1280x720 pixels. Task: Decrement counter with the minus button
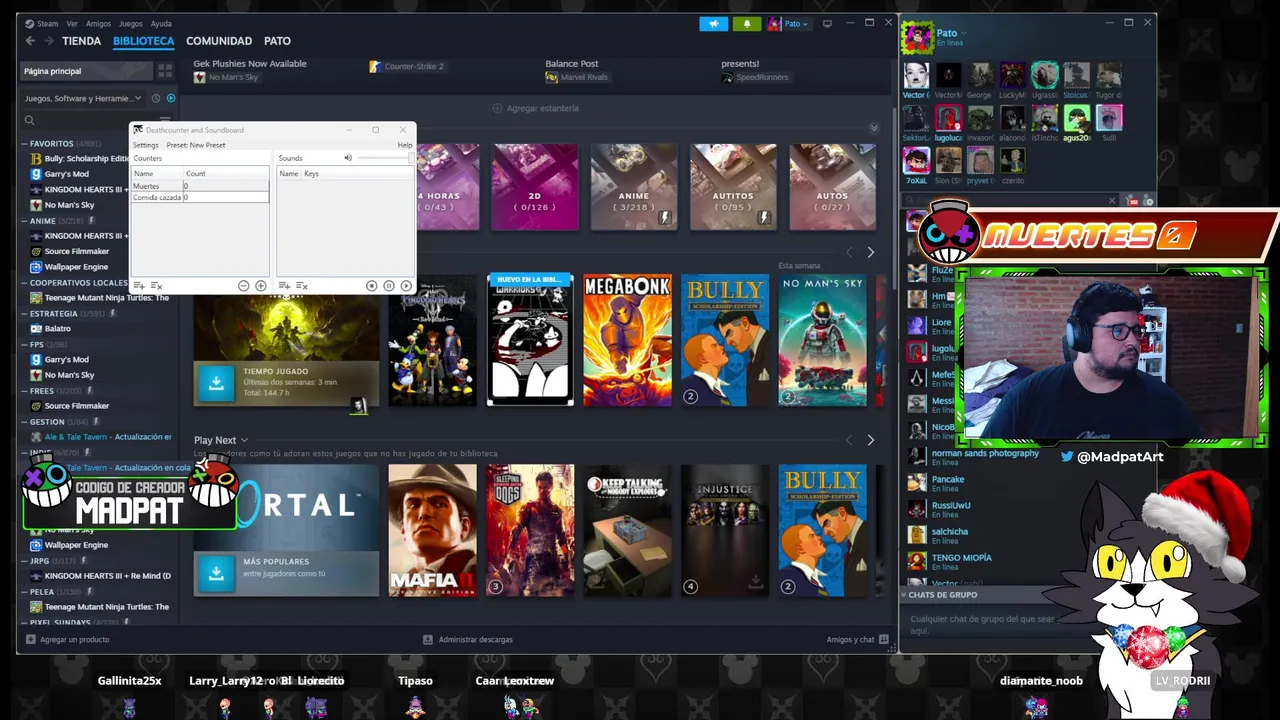[243, 286]
